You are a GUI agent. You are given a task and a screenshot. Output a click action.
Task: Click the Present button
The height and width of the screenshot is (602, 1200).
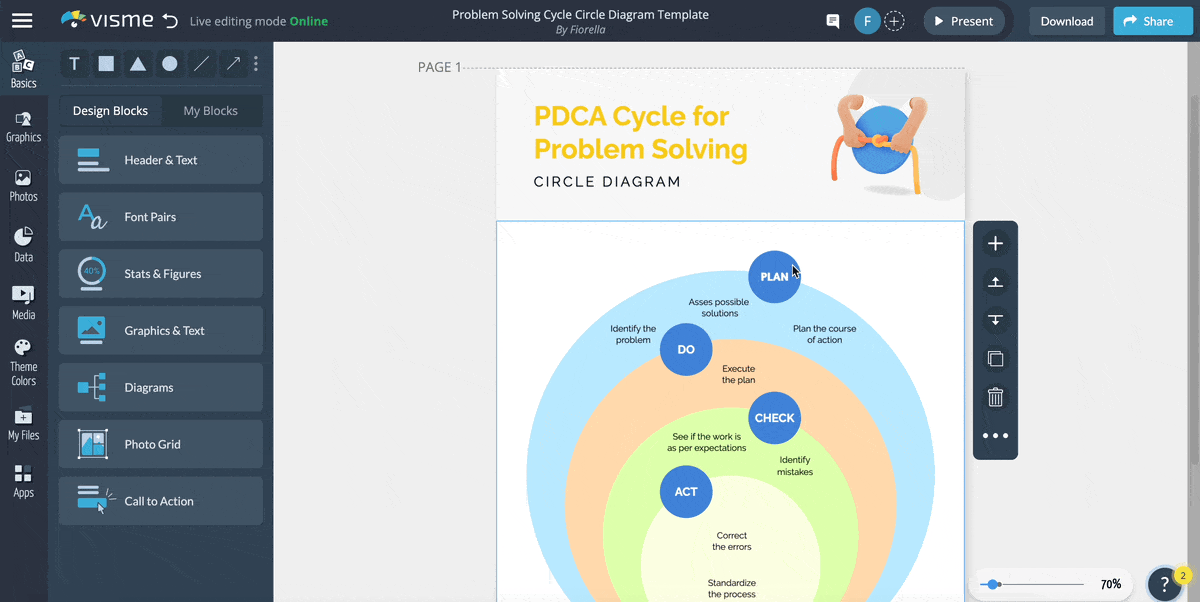[x=963, y=20]
